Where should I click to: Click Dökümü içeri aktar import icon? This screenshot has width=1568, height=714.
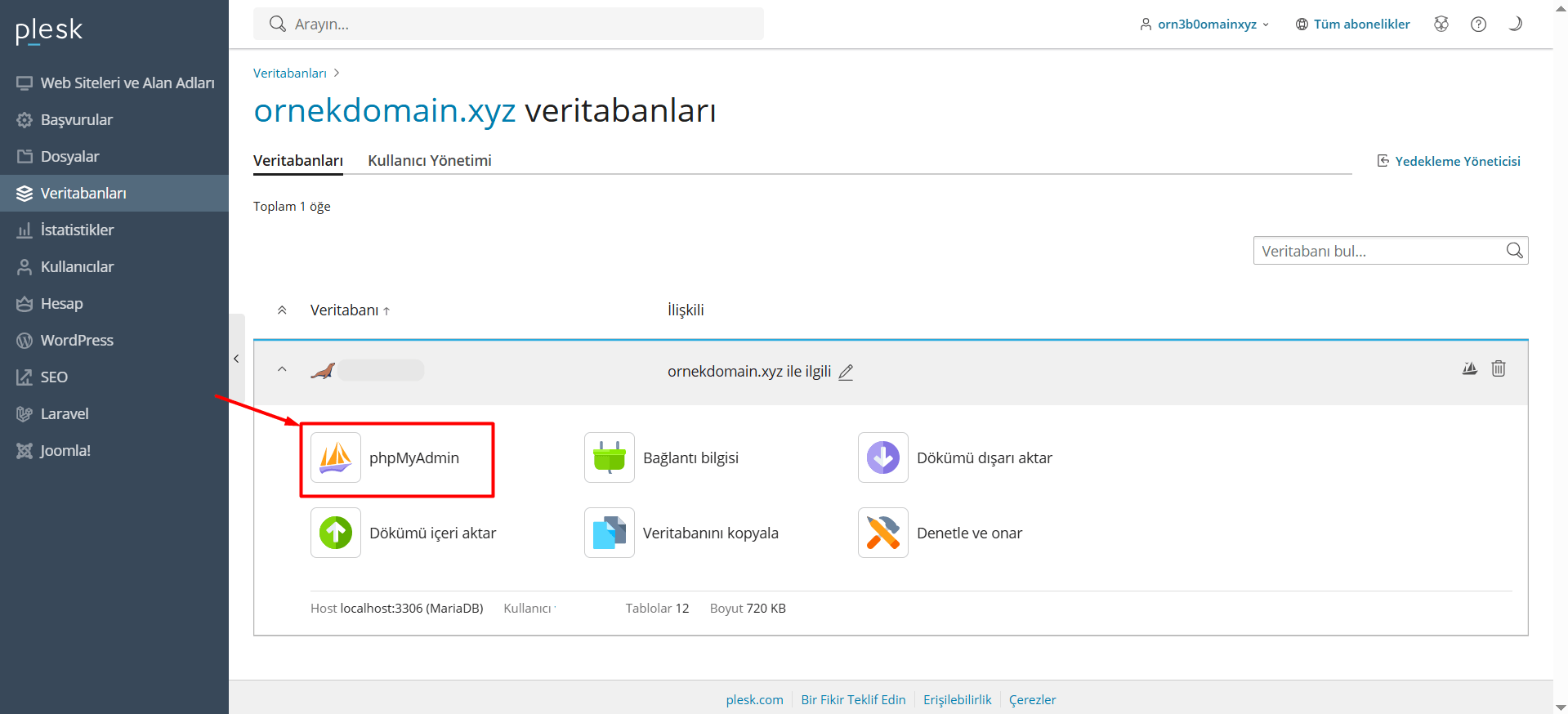pos(336,533)
